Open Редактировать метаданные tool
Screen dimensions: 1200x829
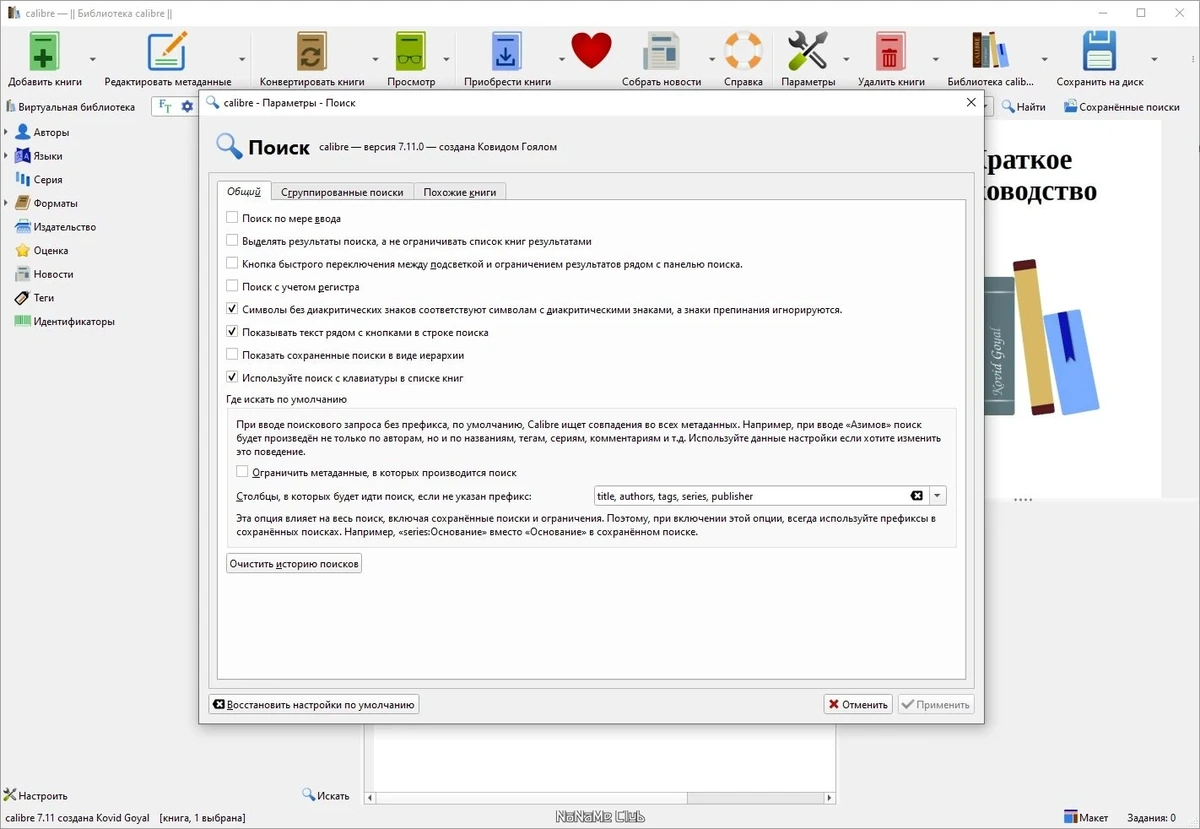(x=167, y=51)
